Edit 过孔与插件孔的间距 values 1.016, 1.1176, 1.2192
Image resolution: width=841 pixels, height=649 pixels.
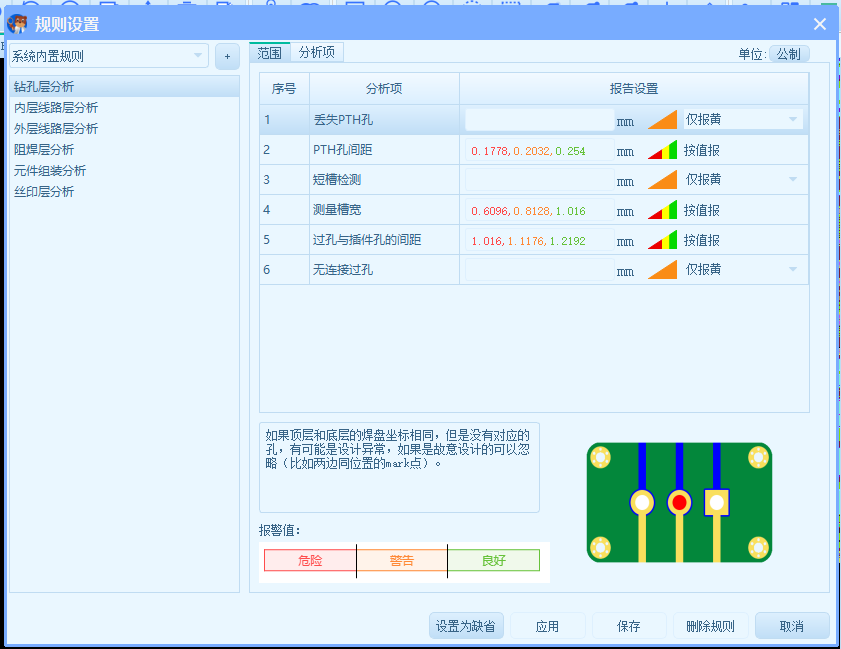[540, 240]
